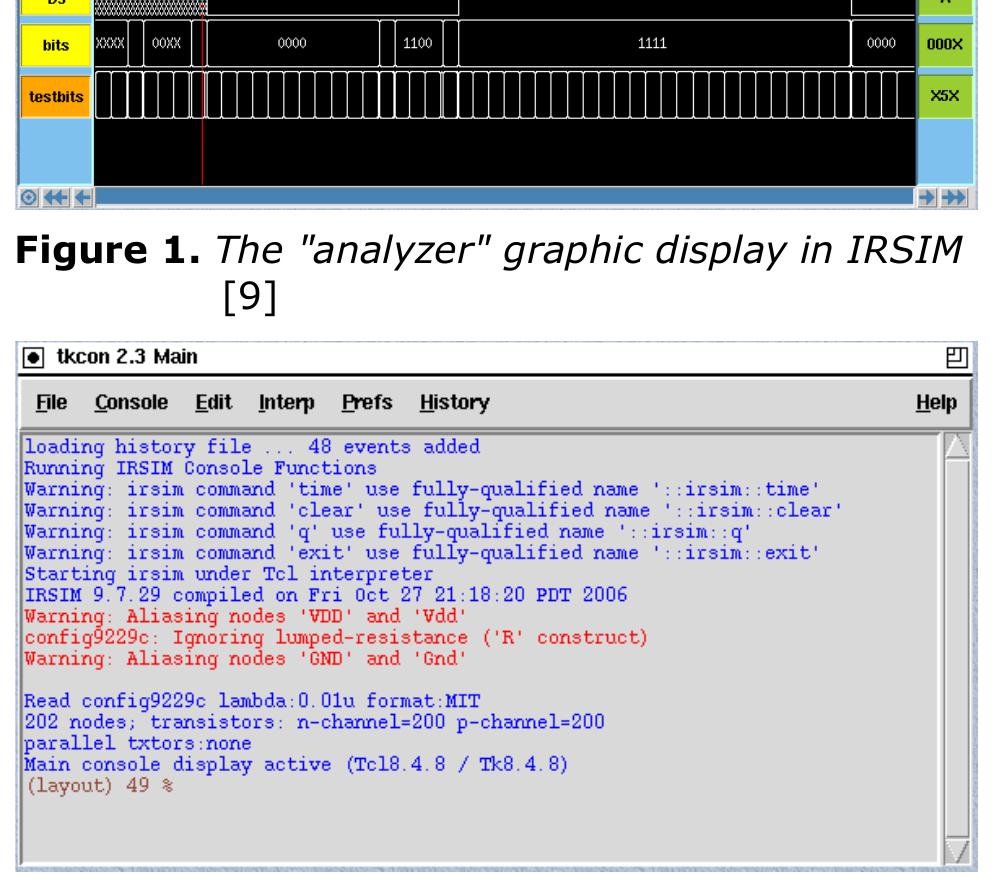This screenshot has width=999, height=882.
Task: Click the green '000X' value box
Action: (945, 44)
